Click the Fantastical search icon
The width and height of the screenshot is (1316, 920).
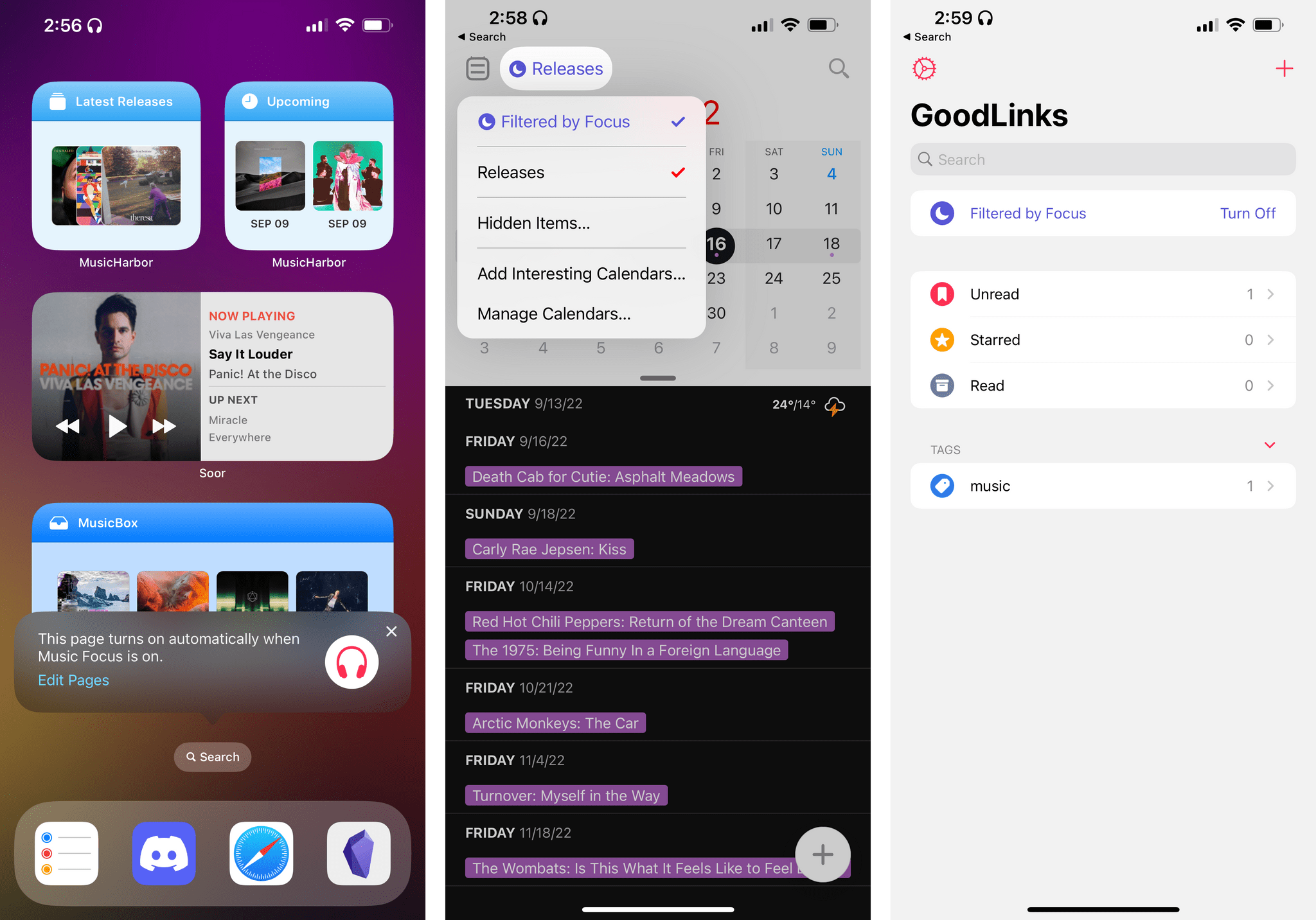point(839,67)
